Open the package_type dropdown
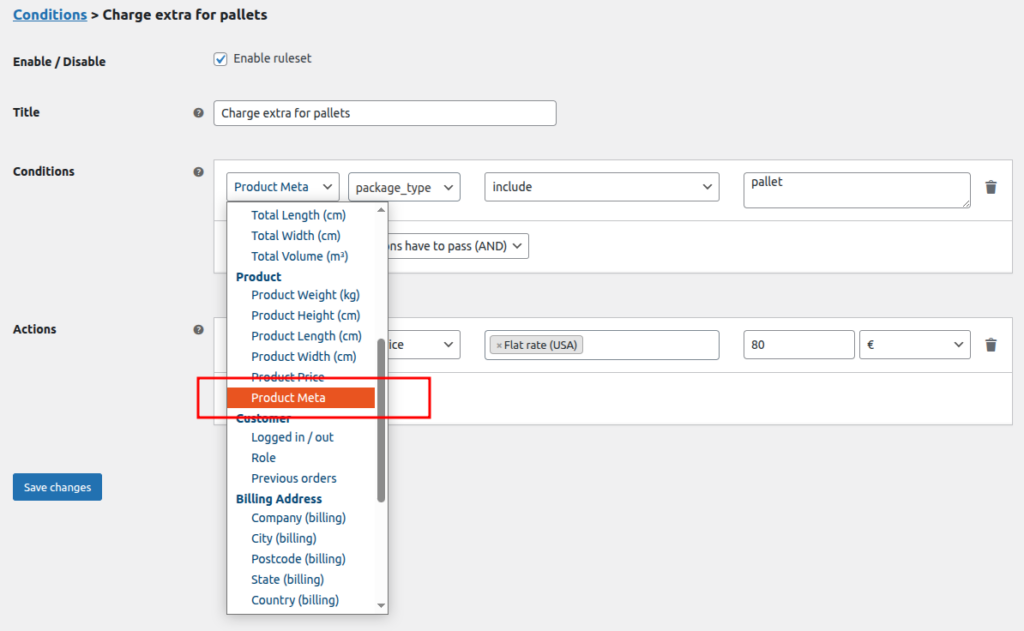Viewport: 1024px width, 631px height. click(x=404, y=187)
